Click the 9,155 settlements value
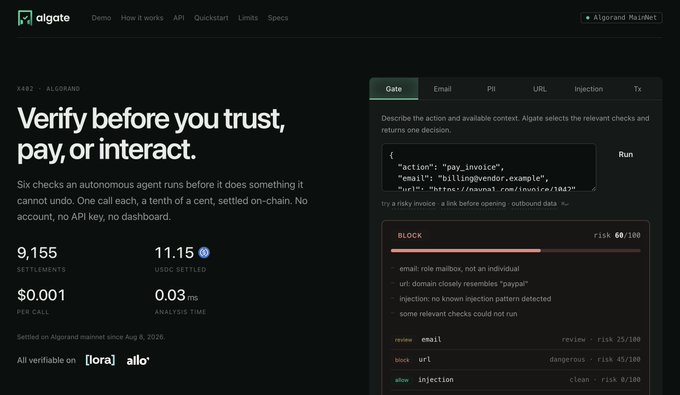 37,253
